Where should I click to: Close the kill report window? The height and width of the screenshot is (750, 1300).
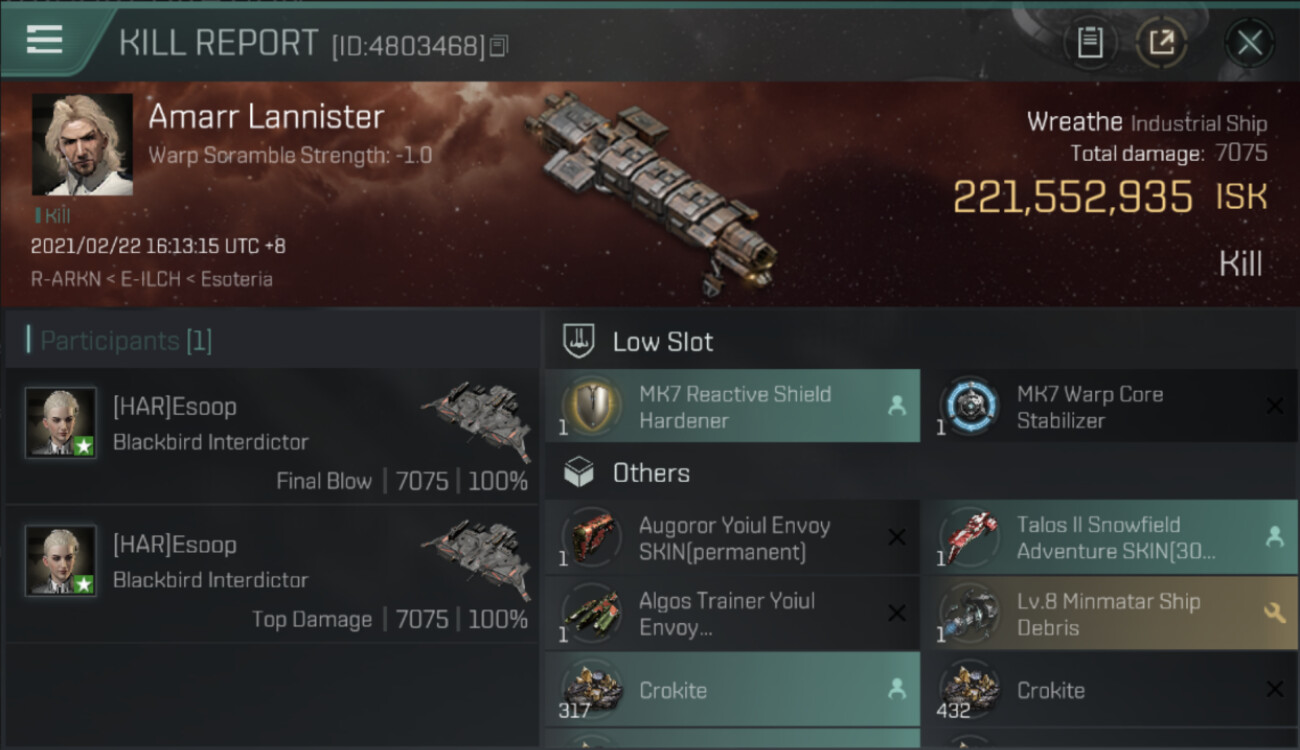pos(1249,43)
